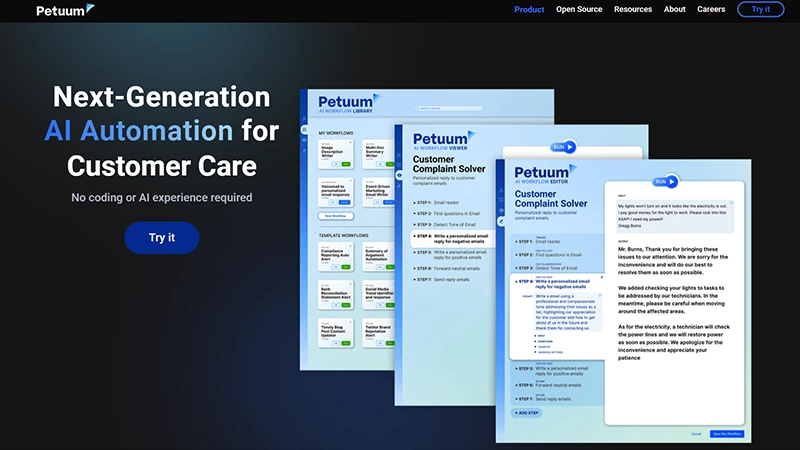
Task: Click green Run button on Image Description Writer card
Action: (346, 164)
